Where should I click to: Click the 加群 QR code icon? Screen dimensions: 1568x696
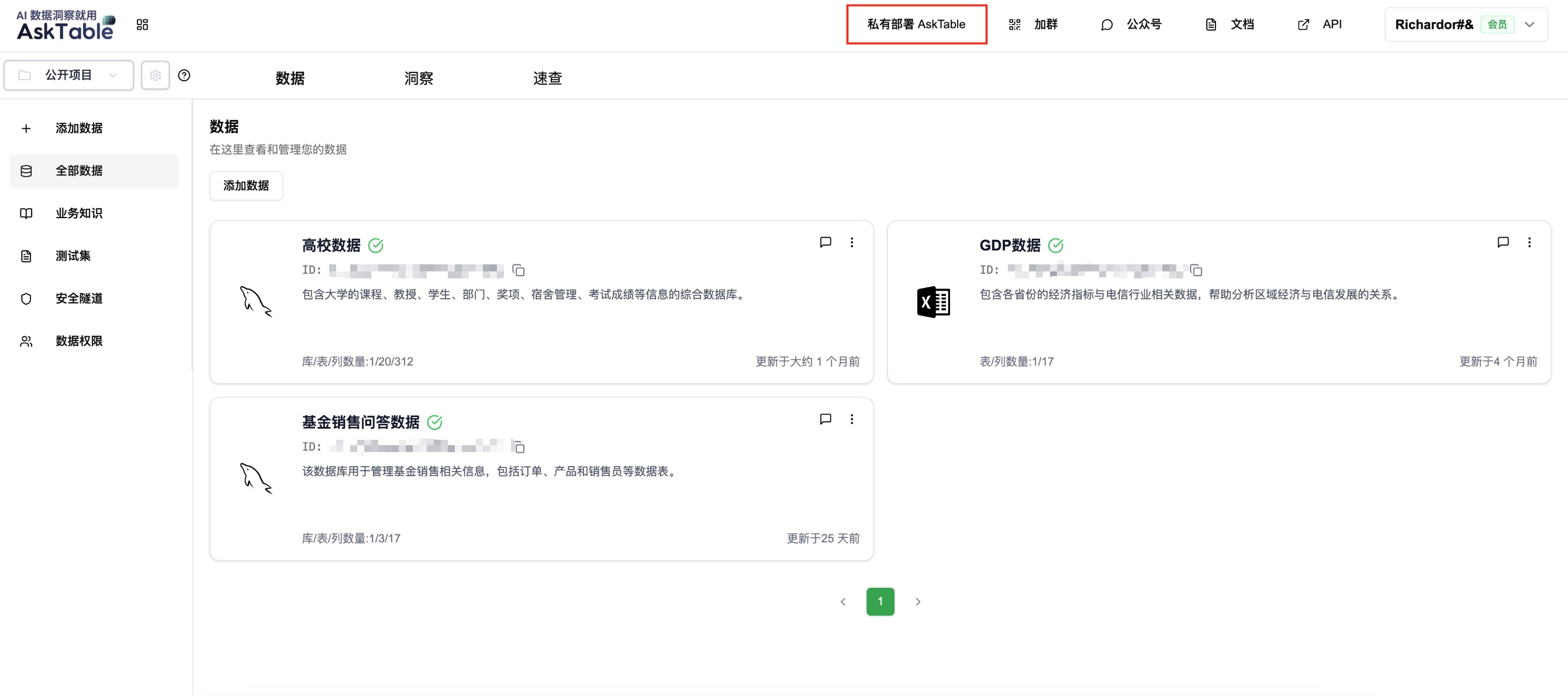1015,25
